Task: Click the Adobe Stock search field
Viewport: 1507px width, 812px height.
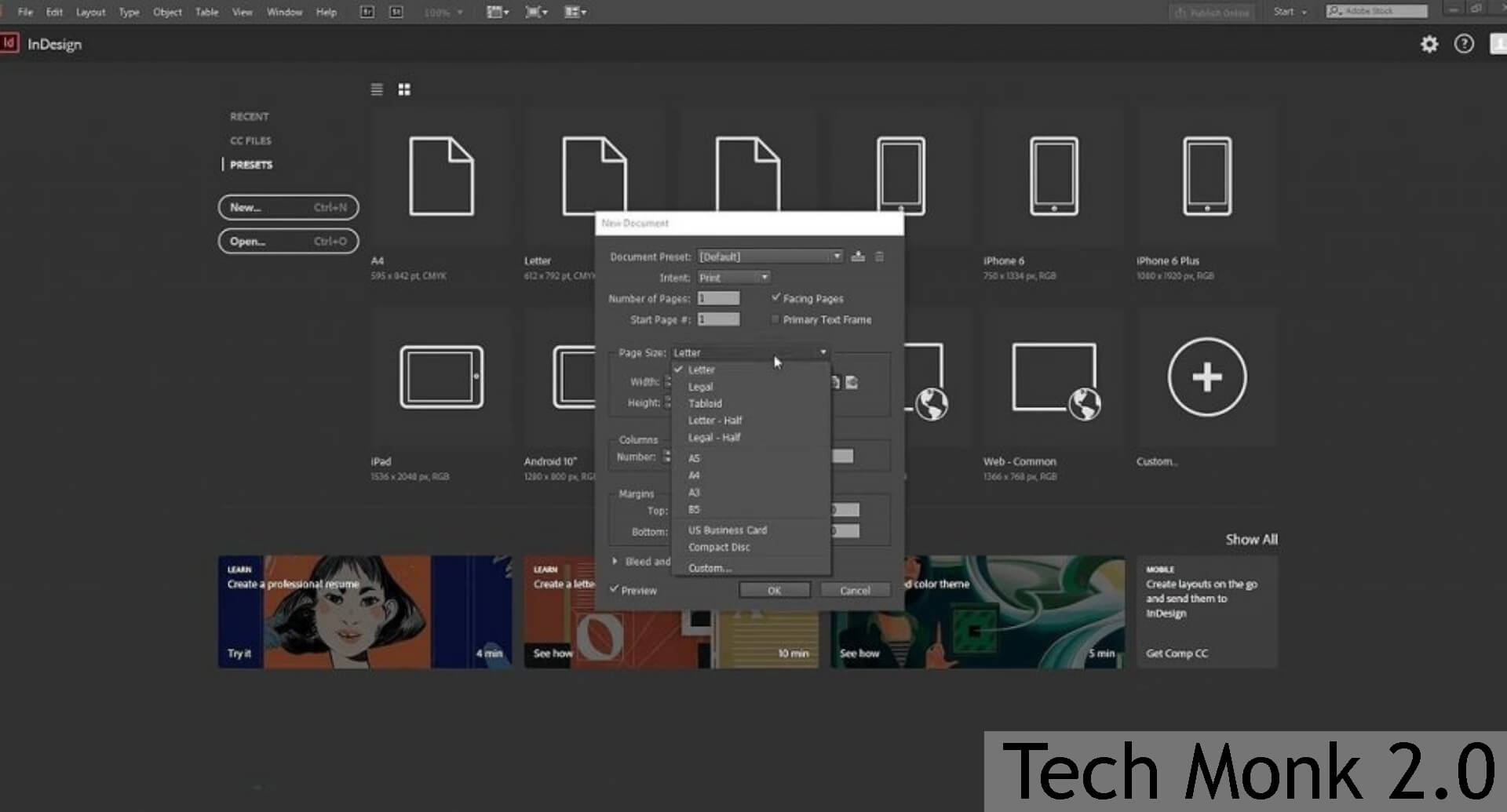Action: (1377, 11)
